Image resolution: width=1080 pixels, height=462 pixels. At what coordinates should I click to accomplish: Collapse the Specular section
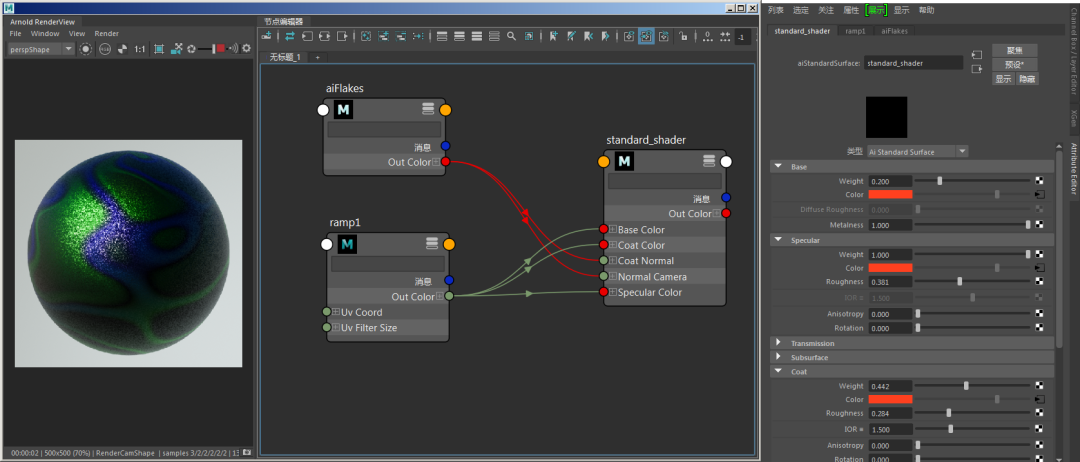click(x=779, y=240)
